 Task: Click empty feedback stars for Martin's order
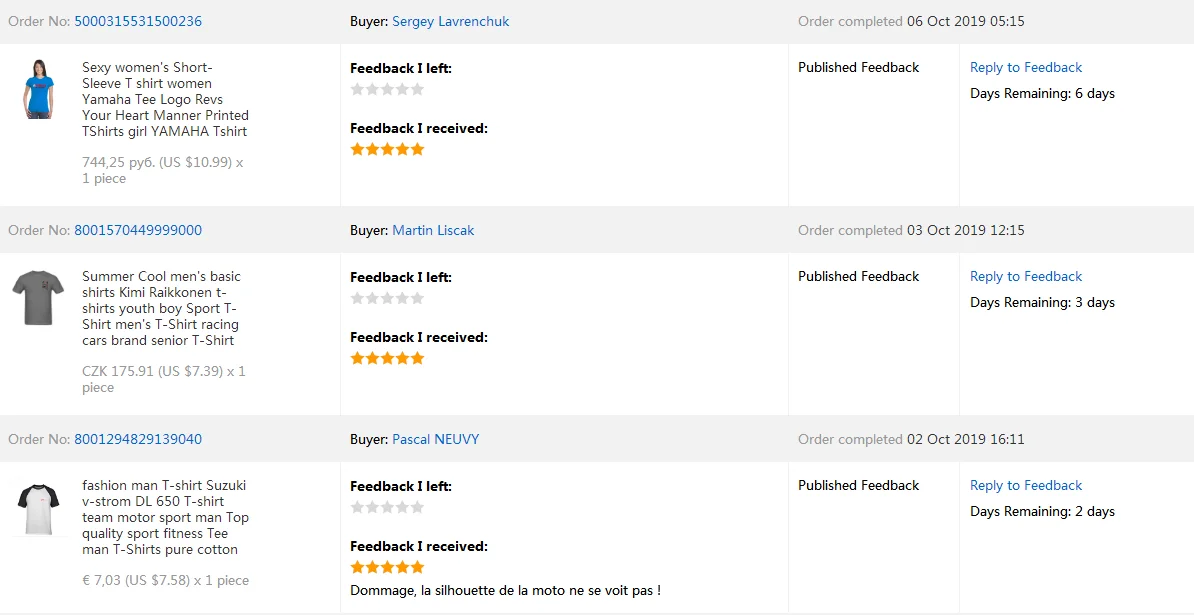(x=387, y=298)
